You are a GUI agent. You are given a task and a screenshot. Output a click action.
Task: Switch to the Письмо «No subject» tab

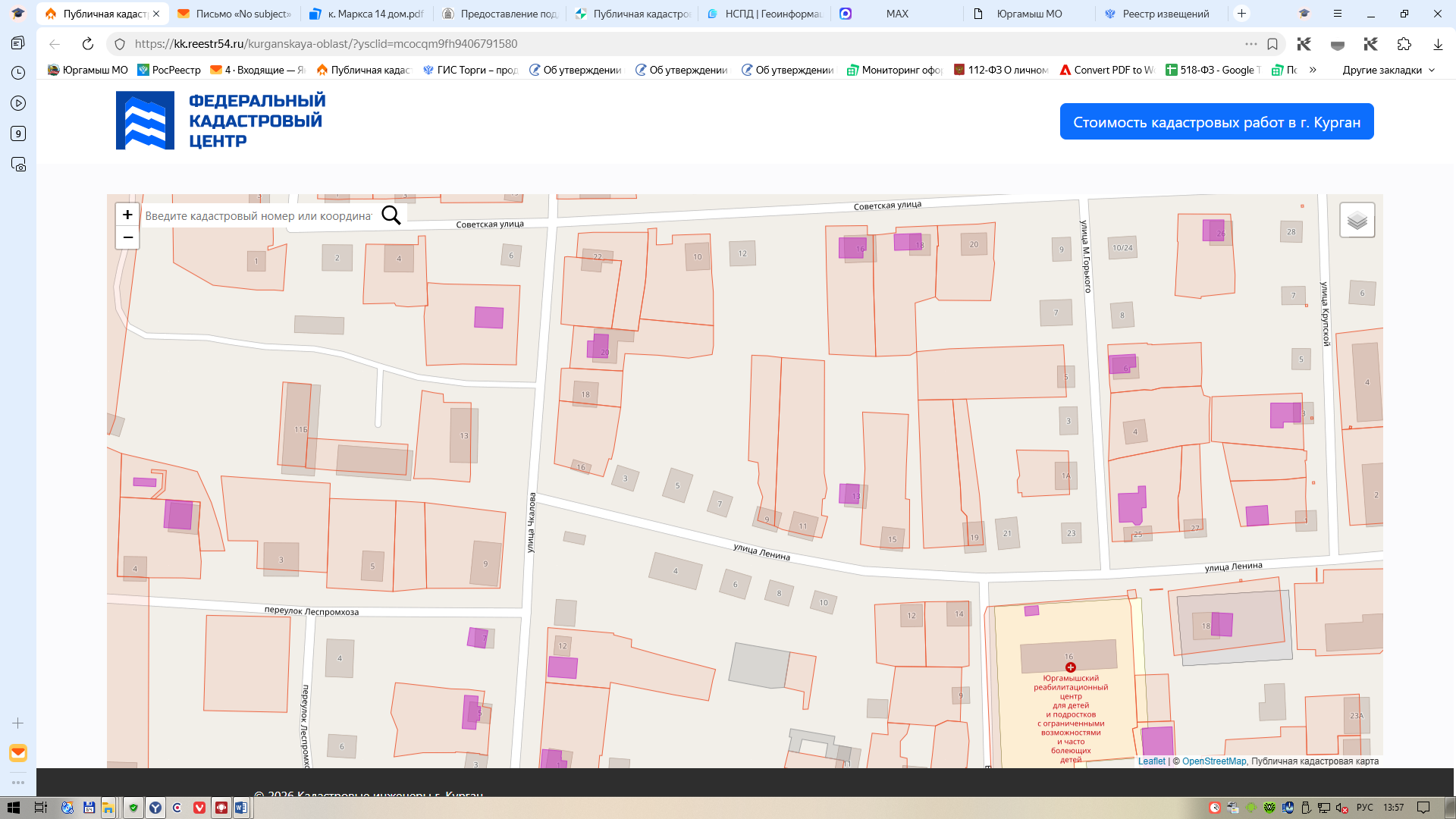[234, 14]
